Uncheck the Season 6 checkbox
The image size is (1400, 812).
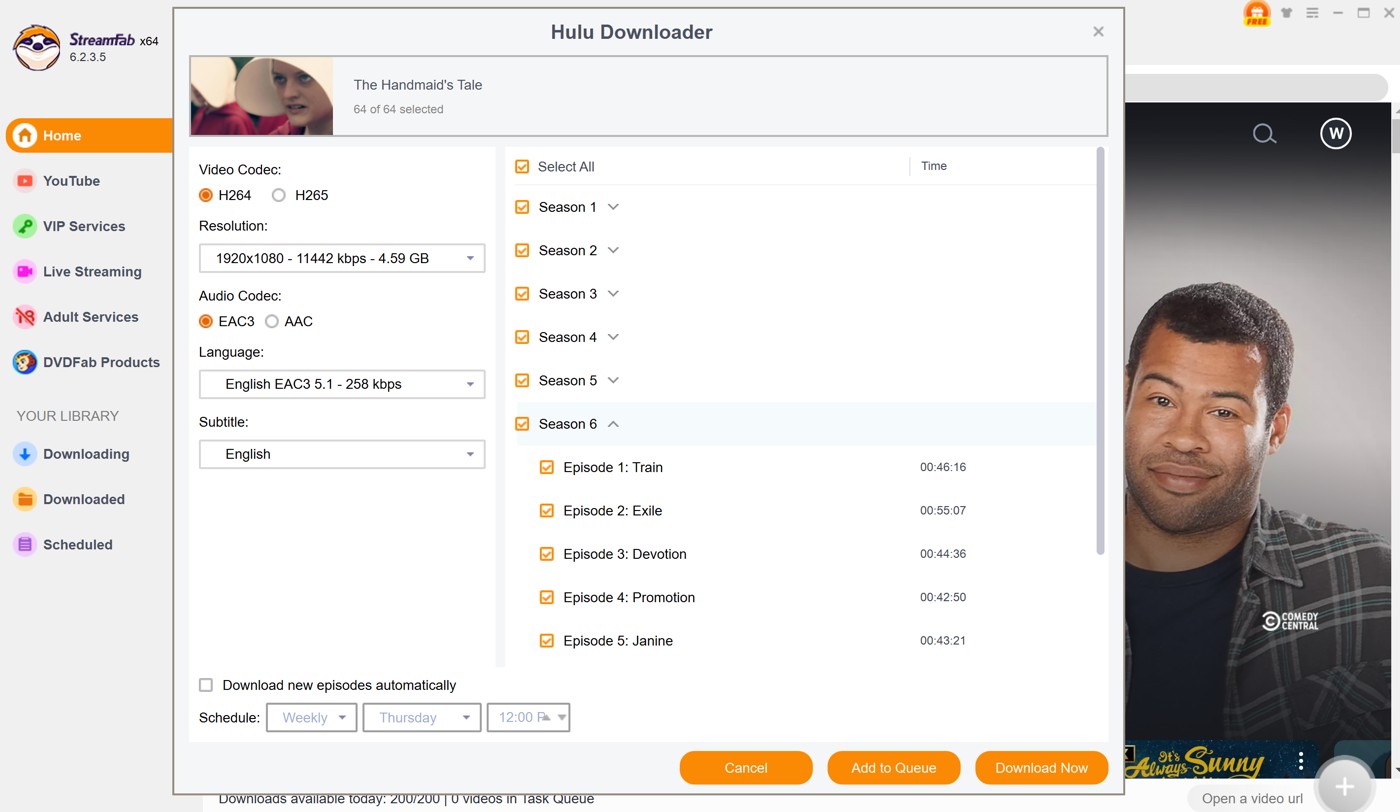[x=522, y=424]
